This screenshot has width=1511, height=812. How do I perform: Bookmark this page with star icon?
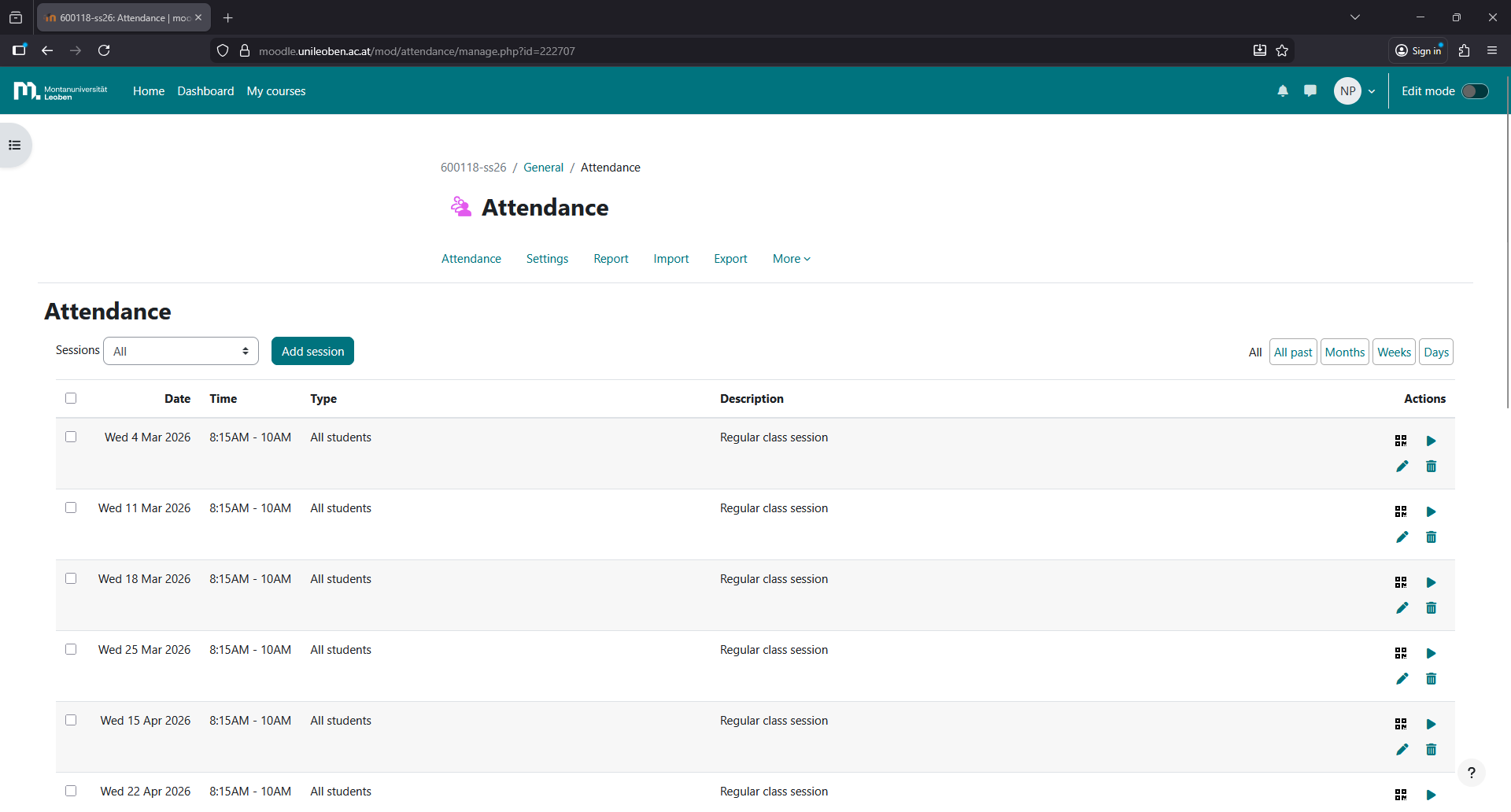tap(1282, 51)
